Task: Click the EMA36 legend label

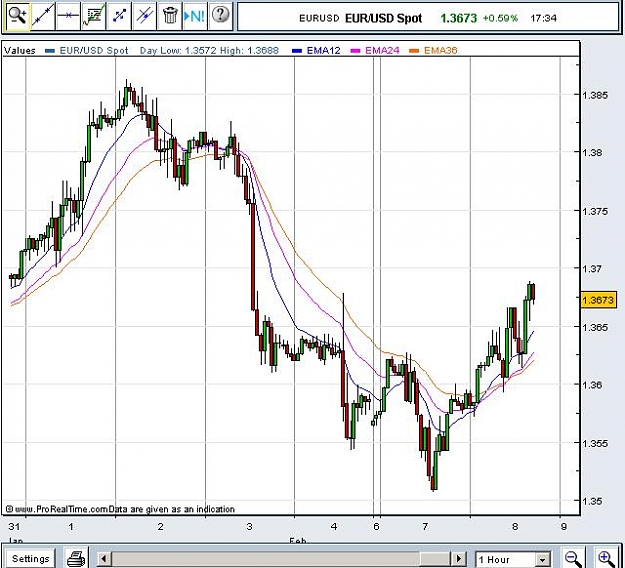Action: 440,51
